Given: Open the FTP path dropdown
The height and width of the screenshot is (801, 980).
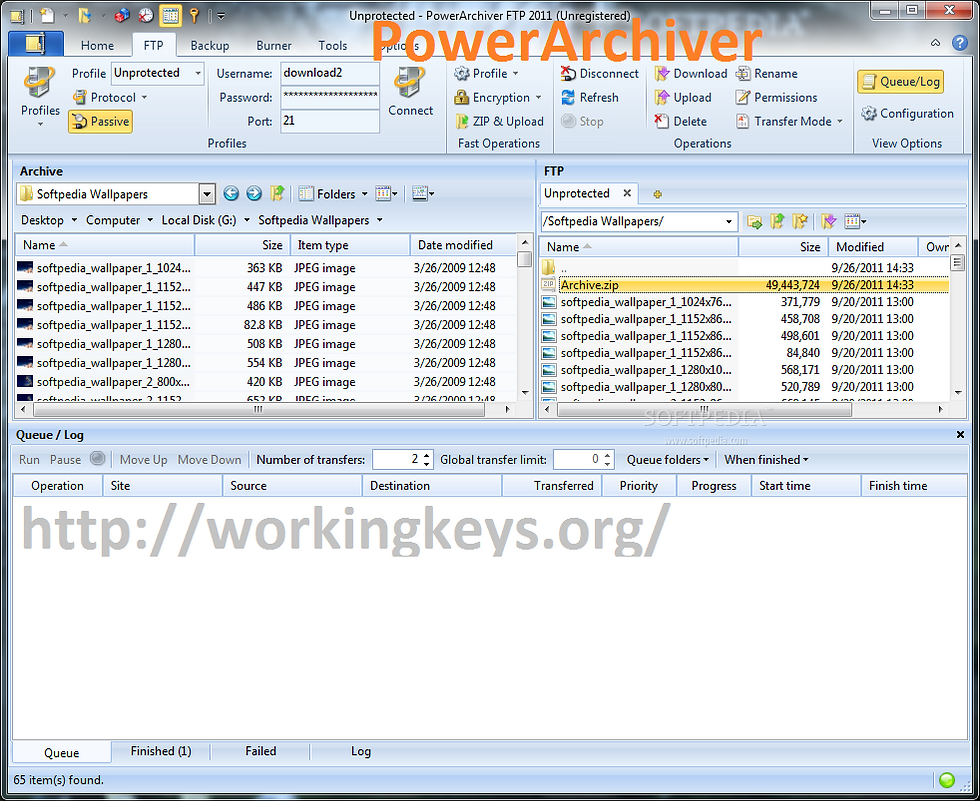Looking at the screenshot, I should pyautogui.click(x=729, y=221).
